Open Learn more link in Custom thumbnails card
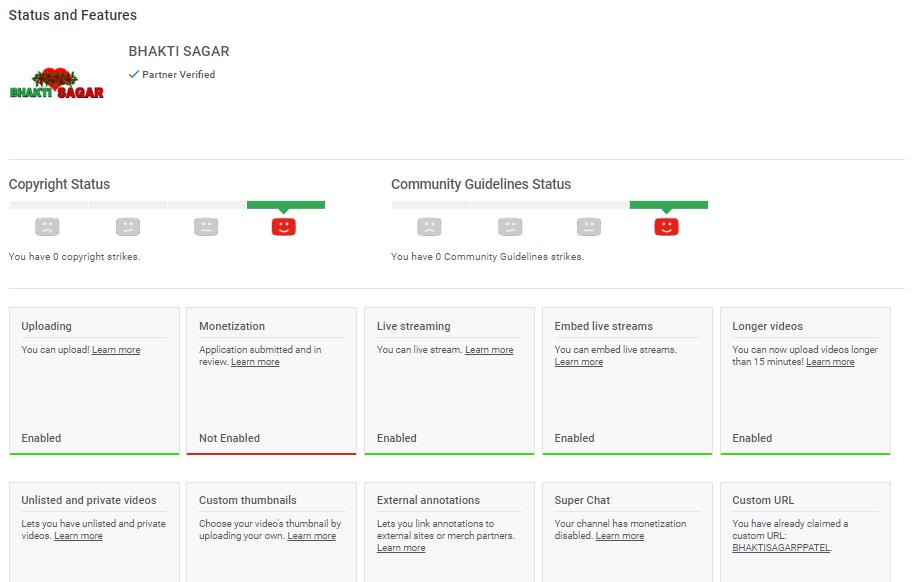Viewport: 917px width, 582px height. coord(311,536)
